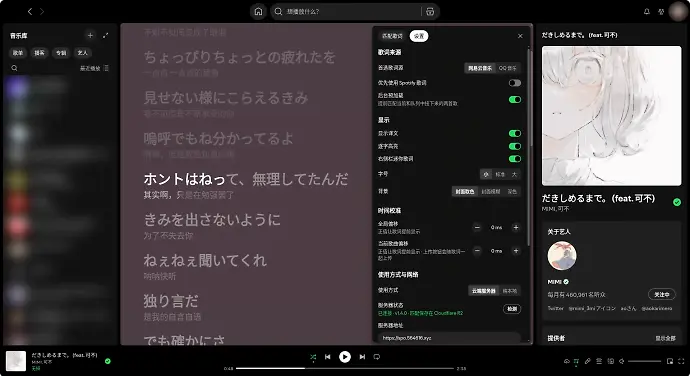690x376 pixels.
Task: Switch to the 设置 tab
Action: [x=419, y=36]
